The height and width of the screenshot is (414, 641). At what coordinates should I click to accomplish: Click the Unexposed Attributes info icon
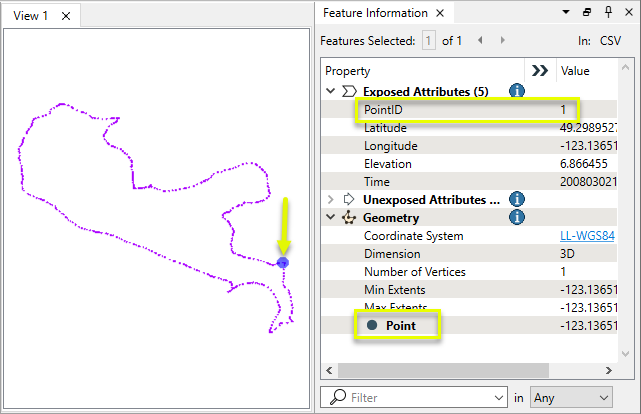tap(517, 199)
